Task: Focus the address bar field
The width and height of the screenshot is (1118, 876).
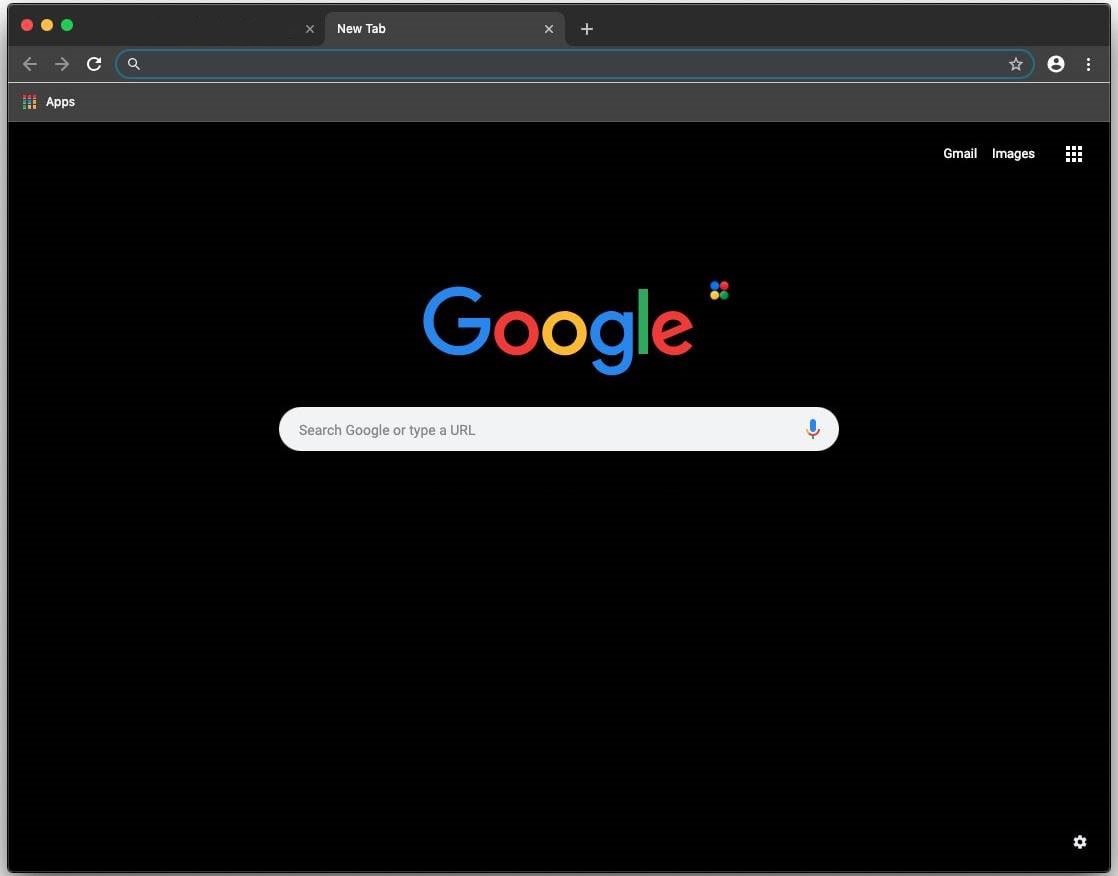Action: [x=575, y=64]
